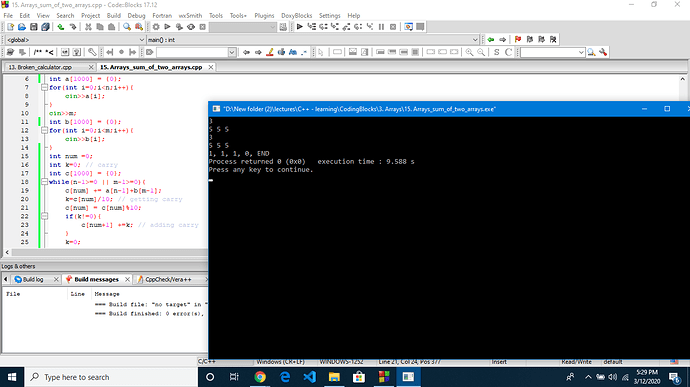Open Visual Studio Code from taskbar
690x387 pixels.
[x=309, y=377]
